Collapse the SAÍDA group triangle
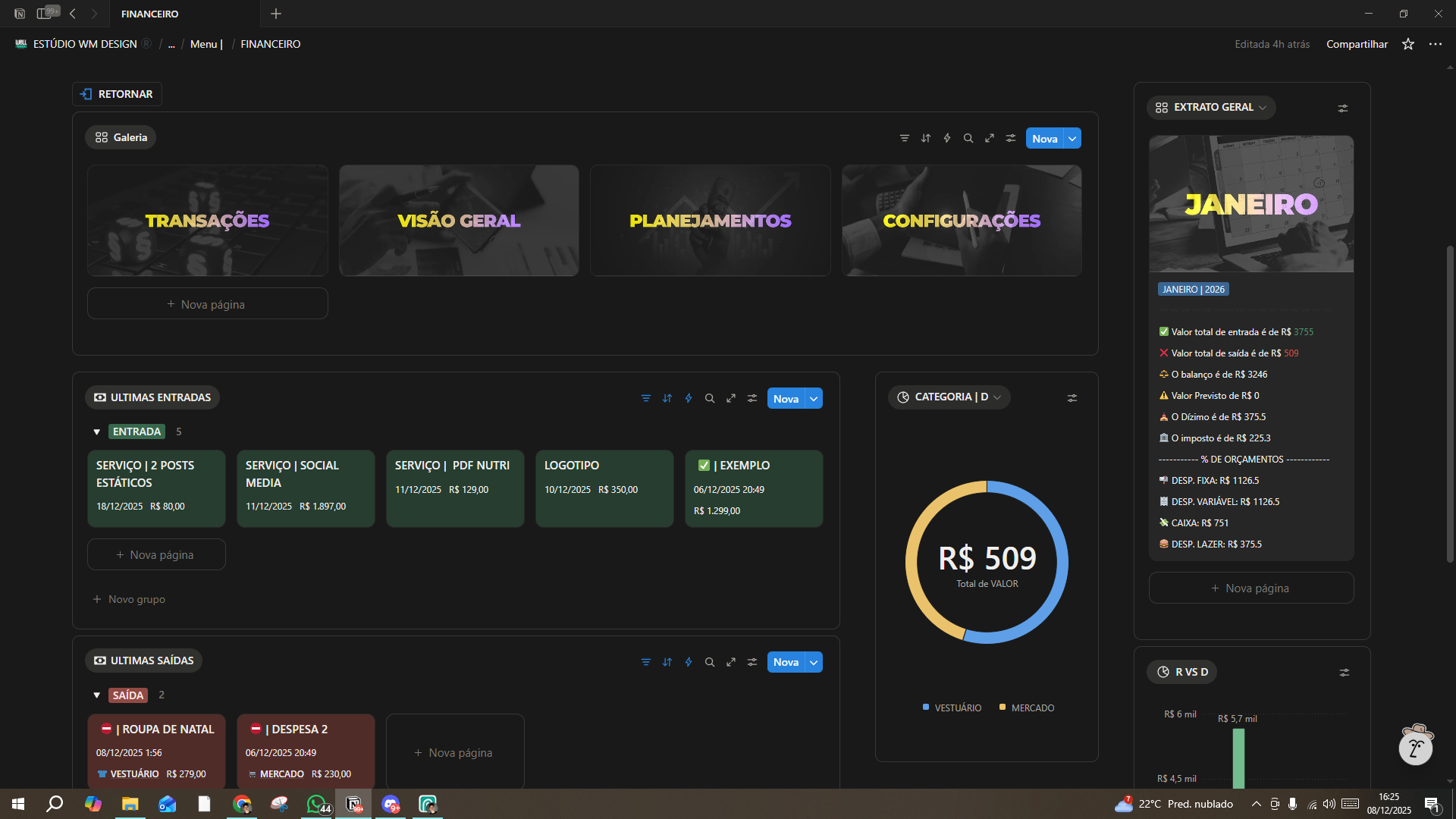This screenshot has height=819, width=1456. 97,695
